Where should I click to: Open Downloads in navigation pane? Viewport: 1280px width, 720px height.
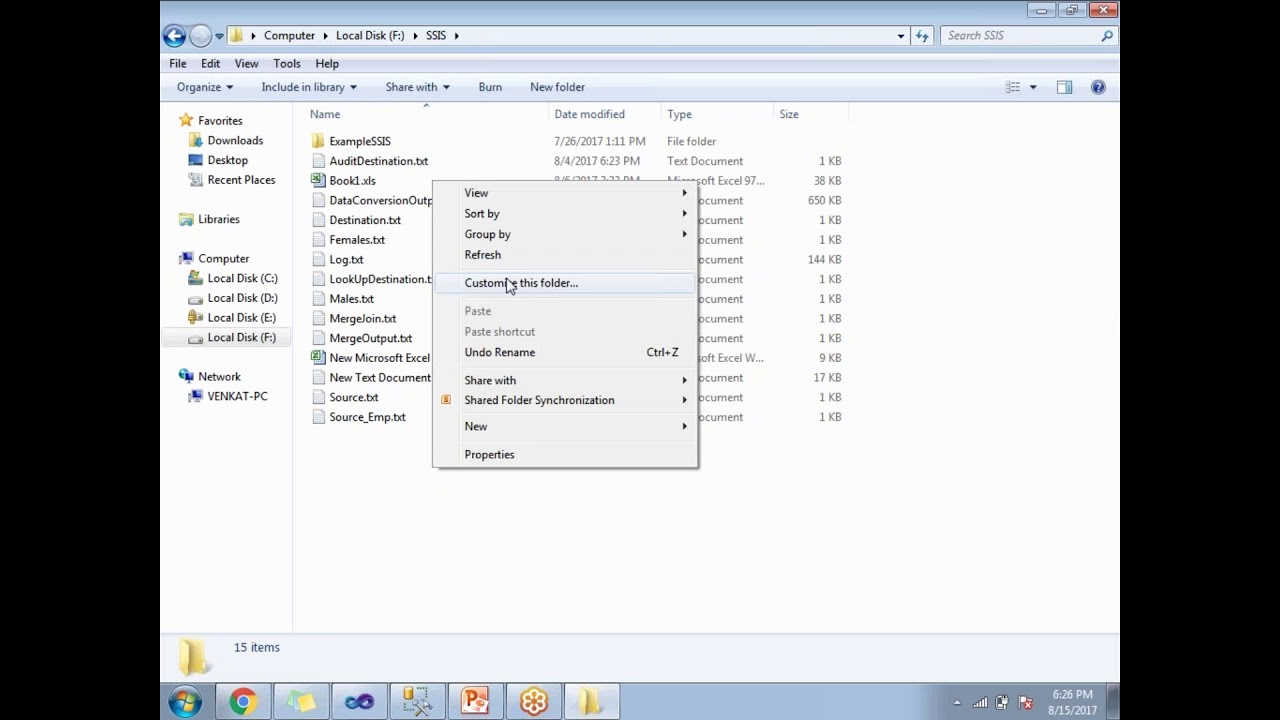(235, 141)
